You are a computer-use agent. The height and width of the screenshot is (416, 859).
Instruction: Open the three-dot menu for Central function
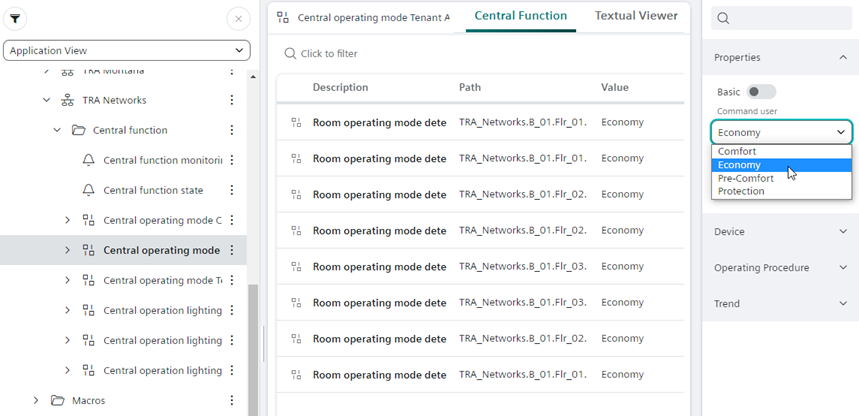[232, 130]
